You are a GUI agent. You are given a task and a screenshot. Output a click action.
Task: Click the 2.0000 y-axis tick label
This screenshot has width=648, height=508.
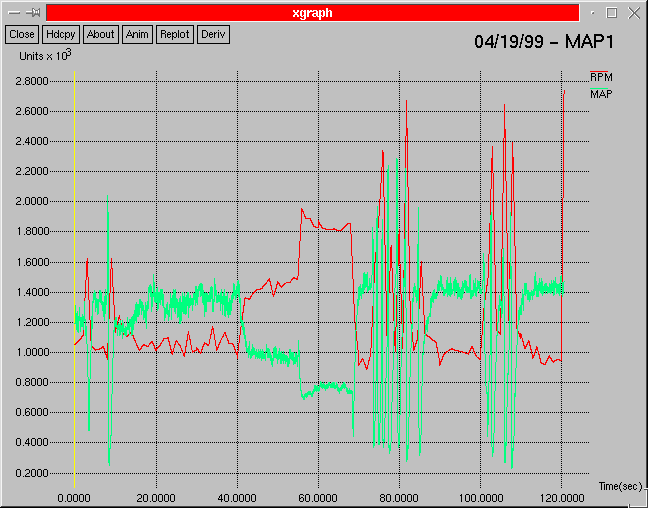[32, 201]
